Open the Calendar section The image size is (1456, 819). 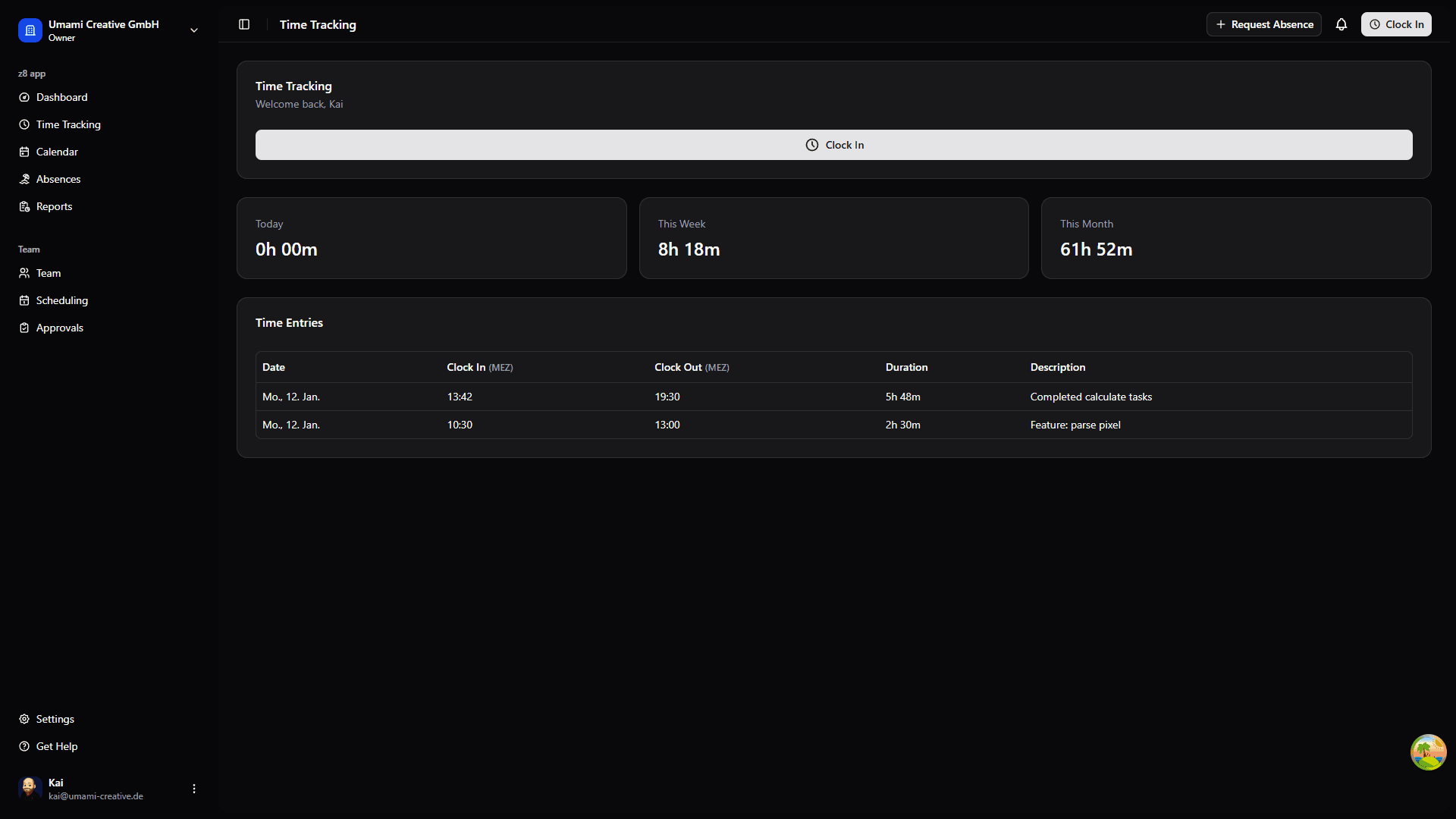tap(57, 152)
